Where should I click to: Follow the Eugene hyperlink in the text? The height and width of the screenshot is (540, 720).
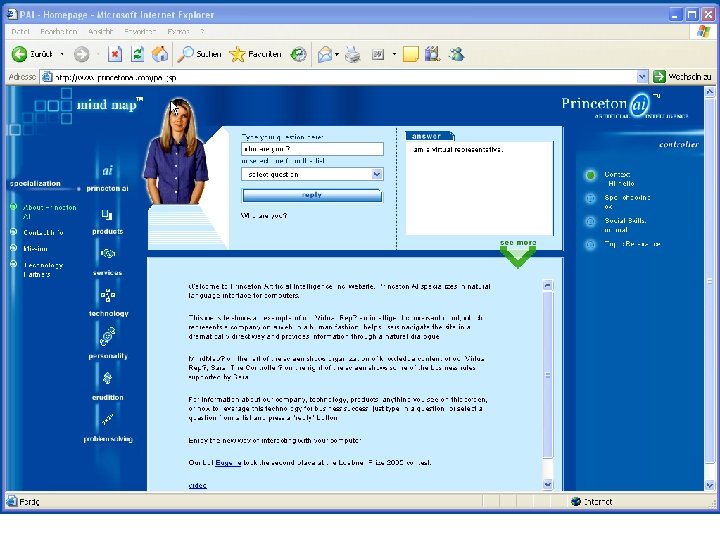click(x=228, y=462)
